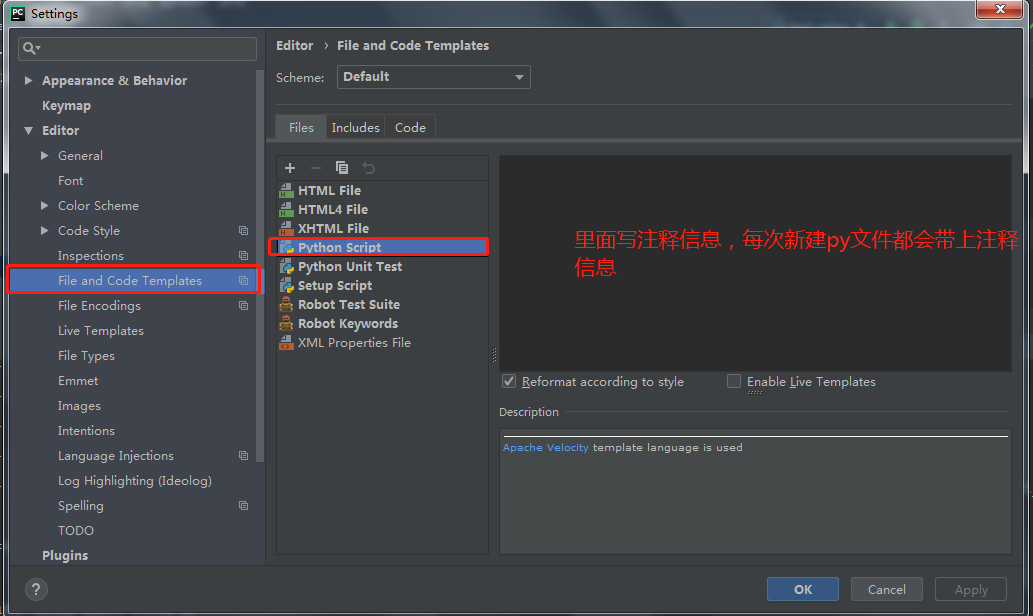Close the Settings dialog window
The height and width of the screenshot is (616, 1033).
999,9
